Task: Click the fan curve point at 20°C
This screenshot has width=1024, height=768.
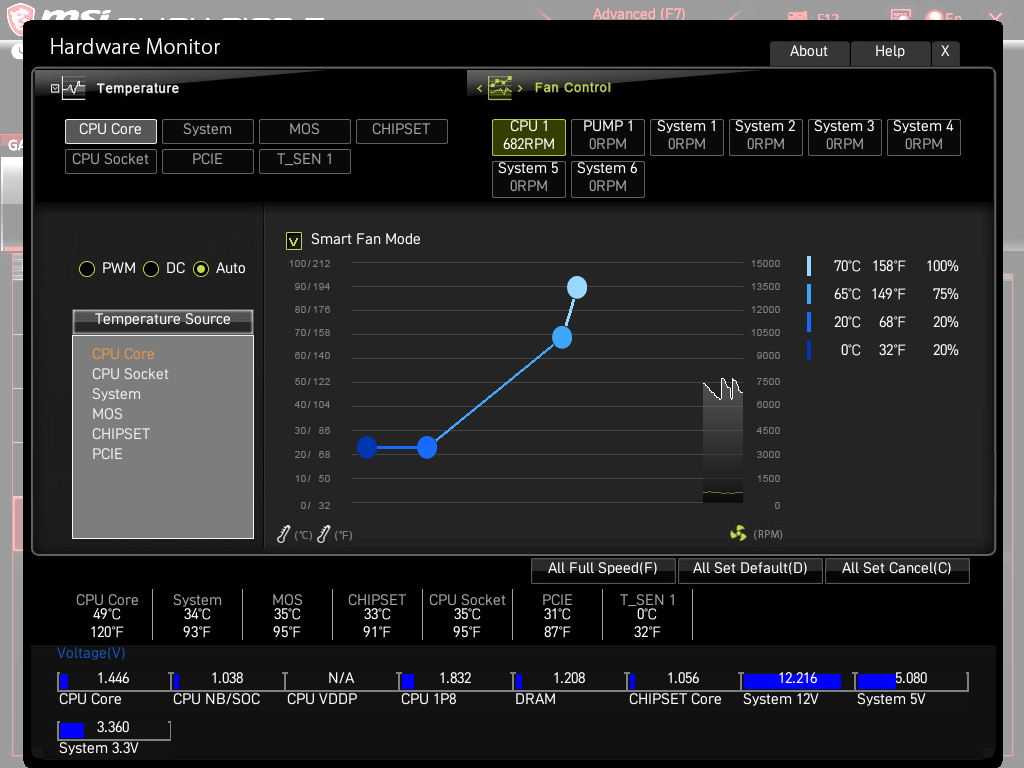Action: tap(426, 447)
